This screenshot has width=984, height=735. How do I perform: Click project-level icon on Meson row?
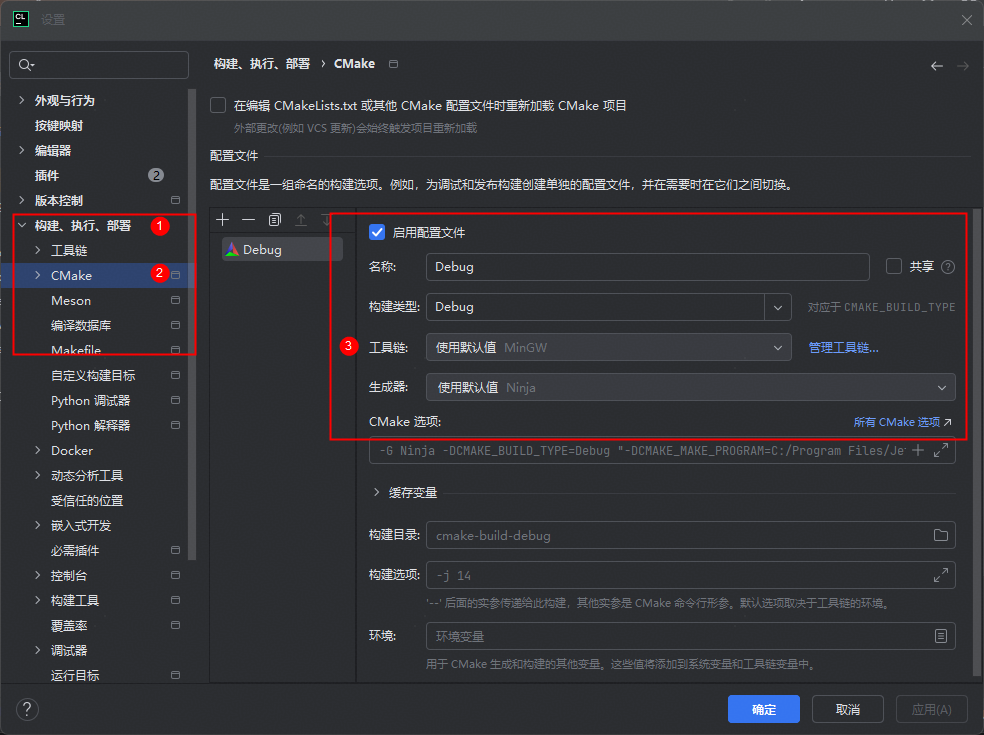pos(176,300)
